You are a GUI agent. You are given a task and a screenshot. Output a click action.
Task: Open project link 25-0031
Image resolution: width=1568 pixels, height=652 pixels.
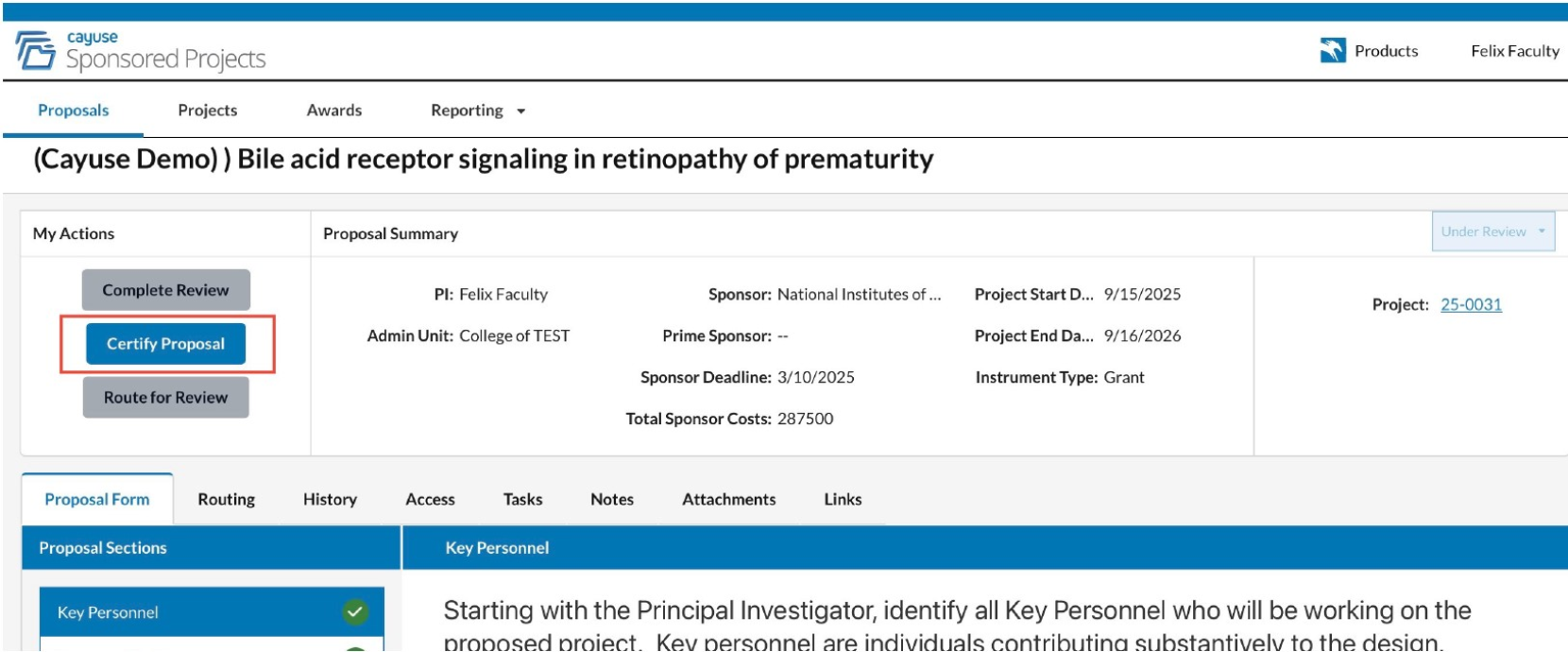tap(1471, 304)
